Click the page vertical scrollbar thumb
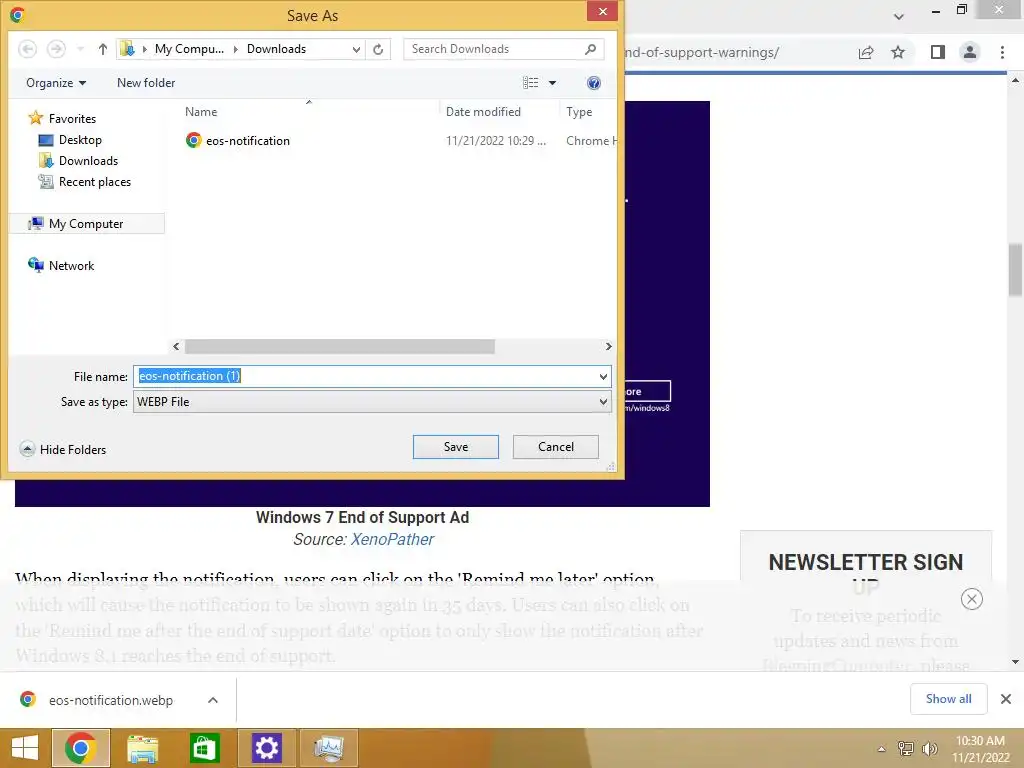Viewport: 1024px width, 768px height. (1015, 269)
